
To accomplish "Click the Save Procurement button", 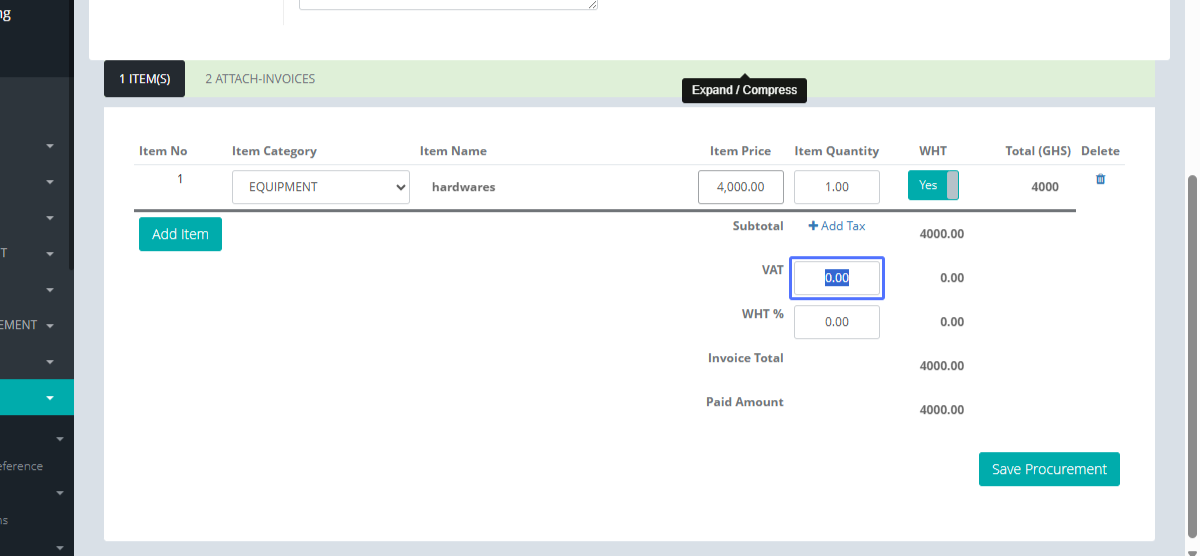I will coord(1049,469).
